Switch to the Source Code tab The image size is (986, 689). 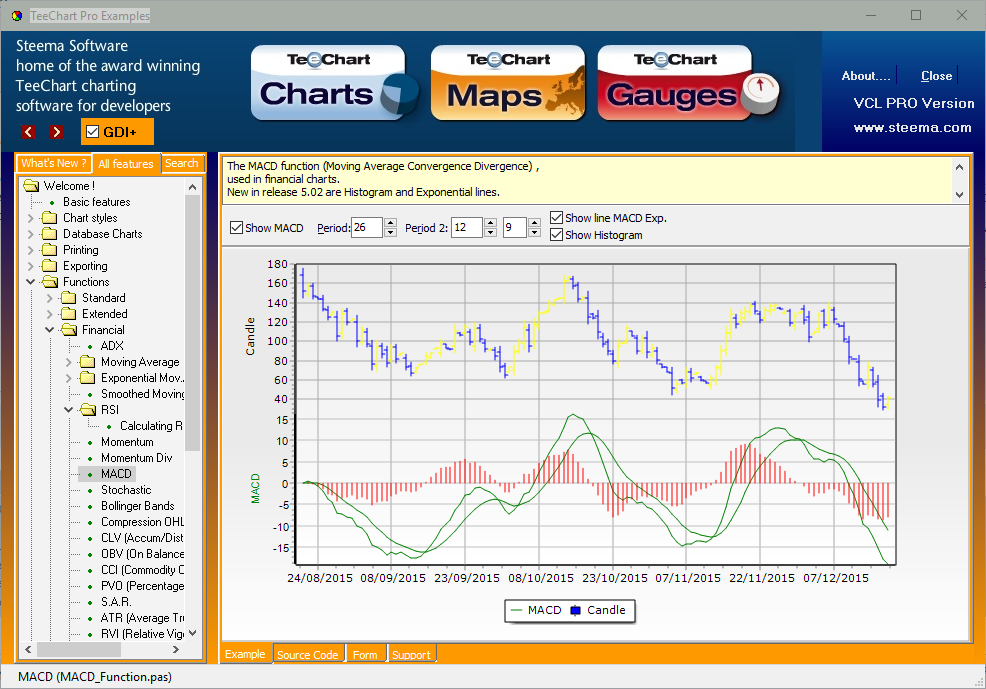(307, 654)
